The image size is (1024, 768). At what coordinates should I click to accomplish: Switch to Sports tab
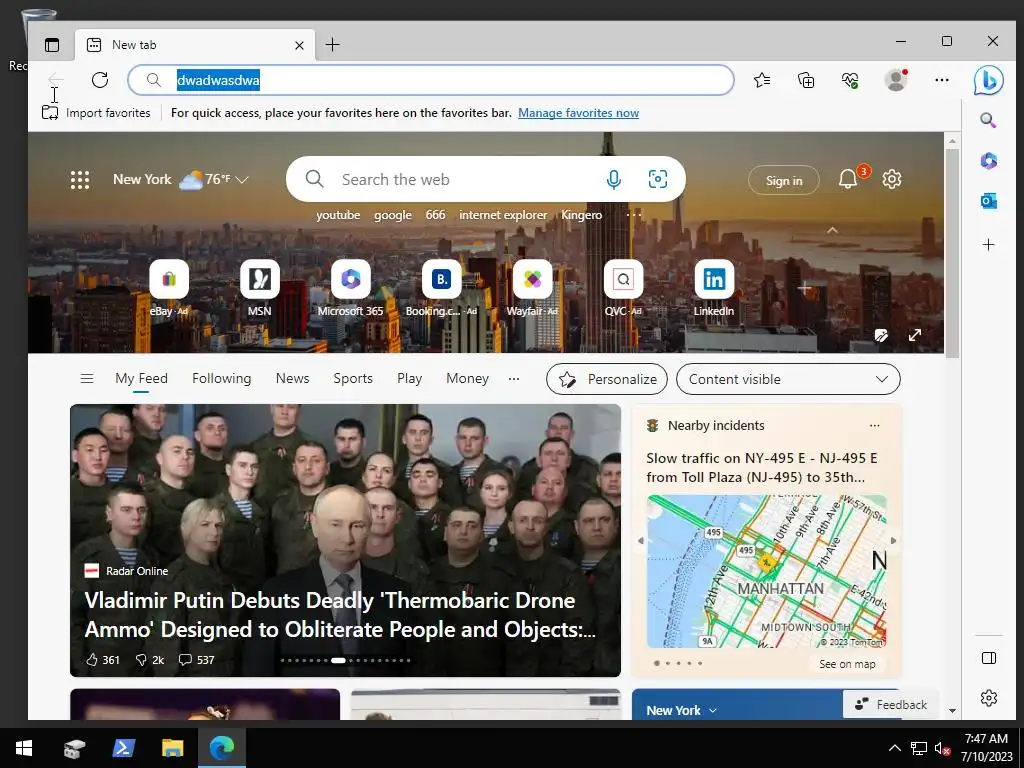(353, 378)
